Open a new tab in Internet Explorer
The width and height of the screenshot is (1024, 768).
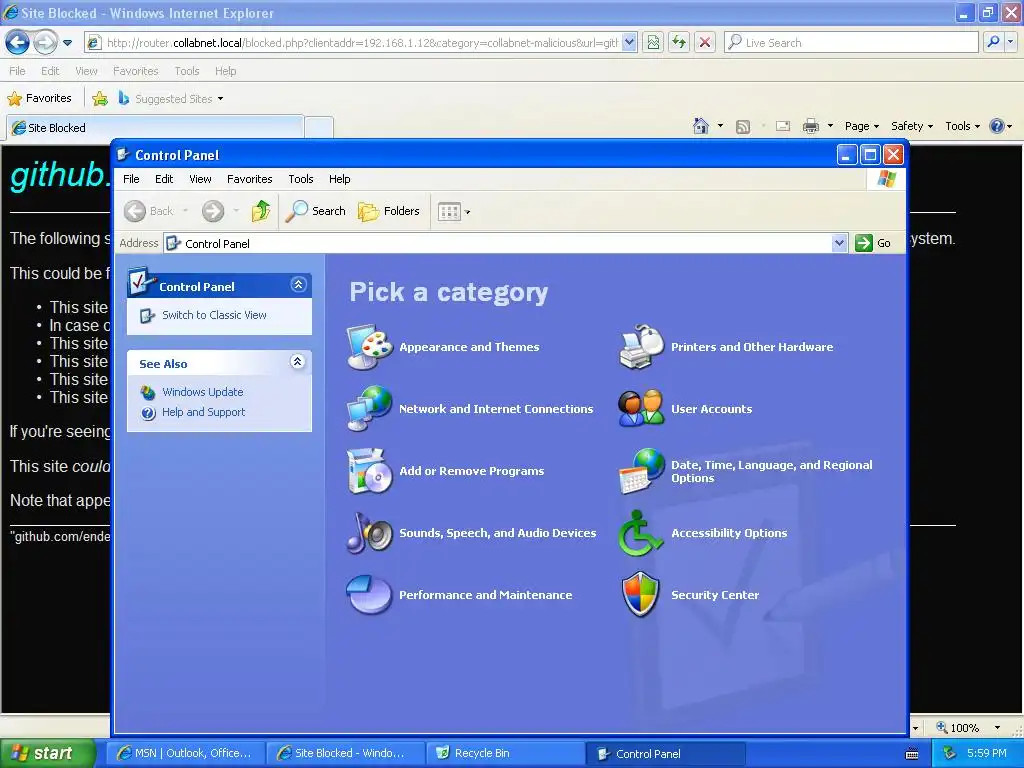click(319, 127)
